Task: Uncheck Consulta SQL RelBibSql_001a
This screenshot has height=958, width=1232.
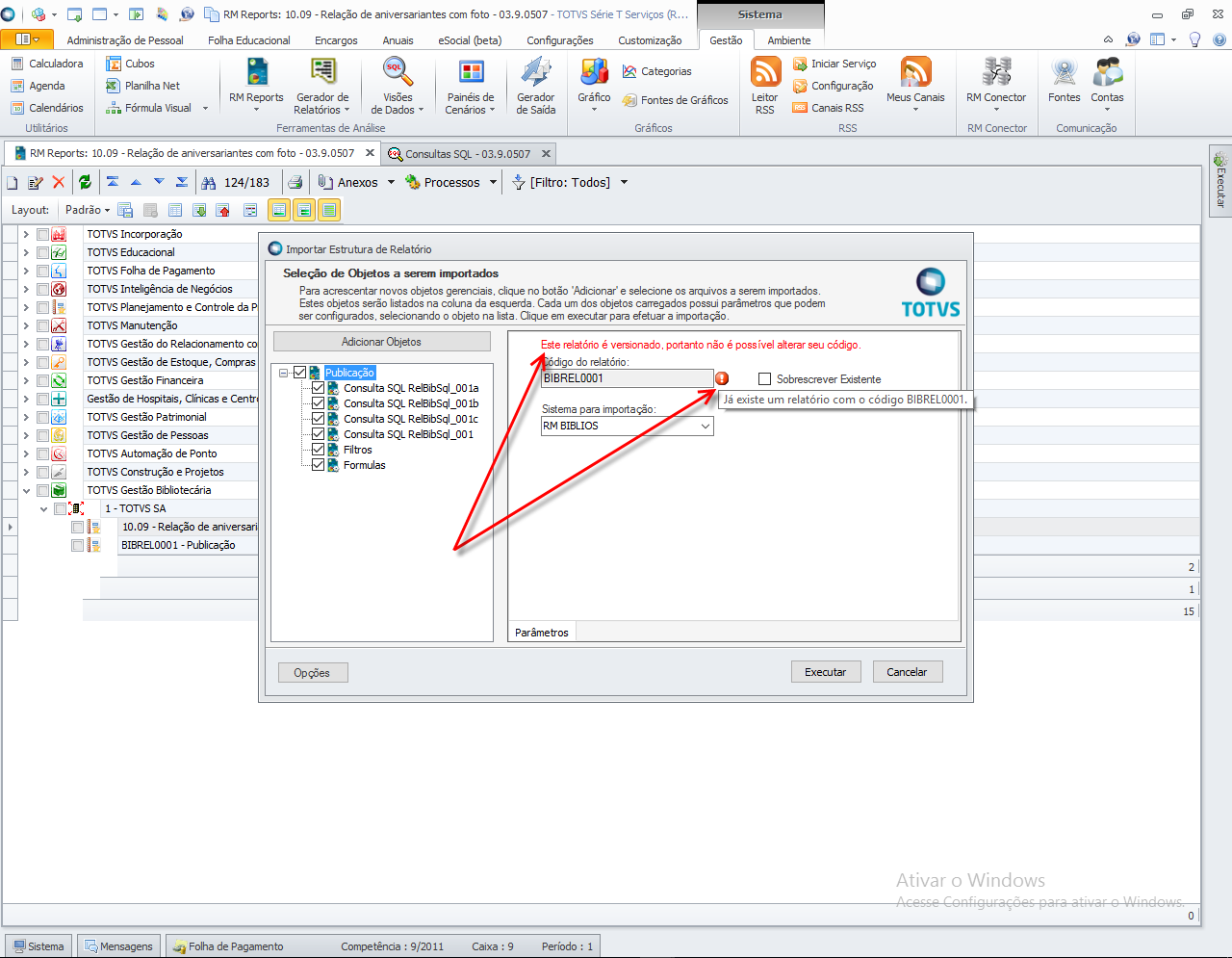Action: pyautogui.click(x=318, y=388)
